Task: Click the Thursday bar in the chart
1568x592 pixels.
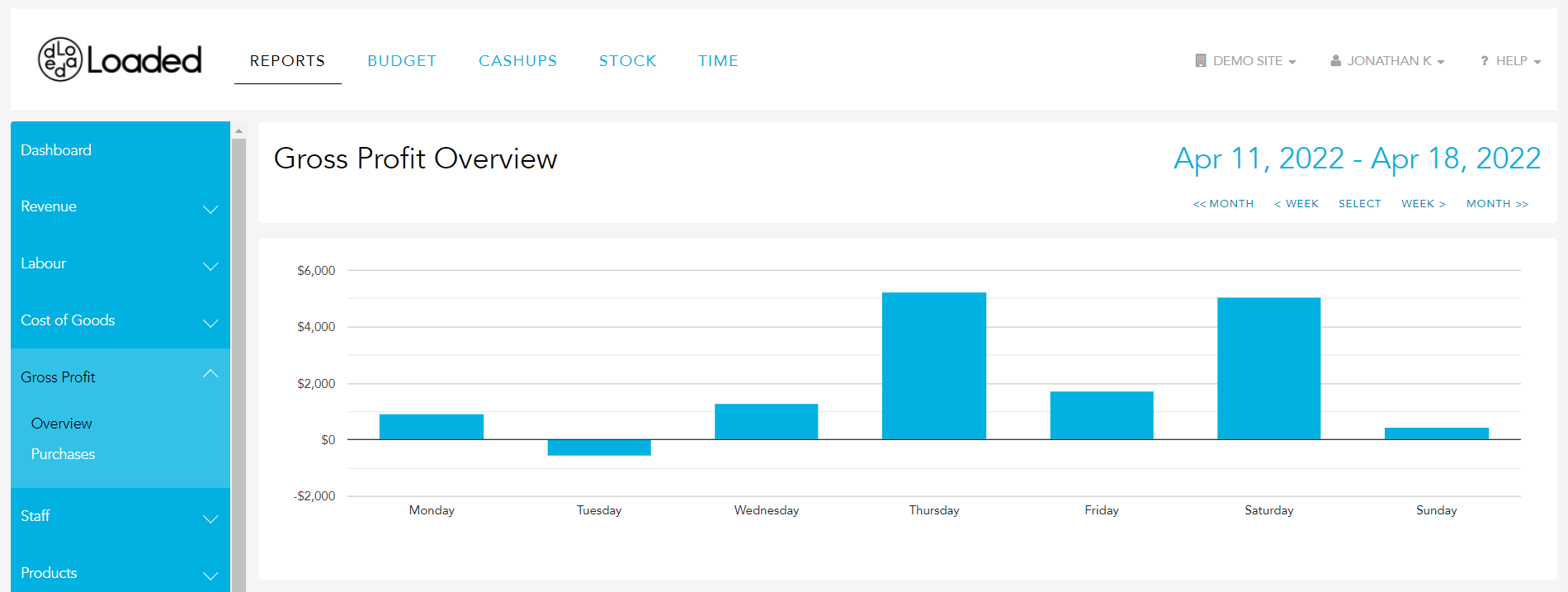Action: click(934, 366)
